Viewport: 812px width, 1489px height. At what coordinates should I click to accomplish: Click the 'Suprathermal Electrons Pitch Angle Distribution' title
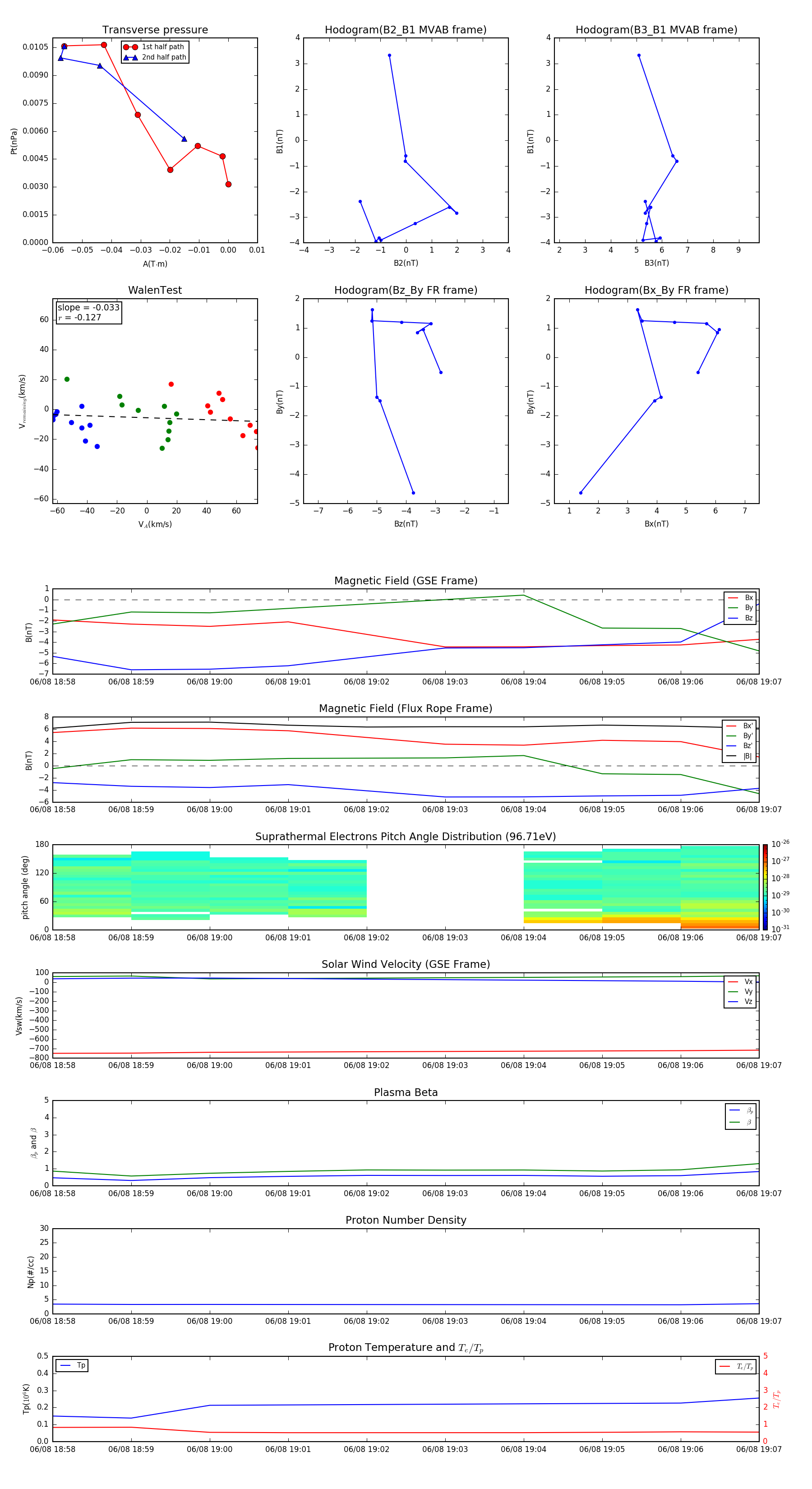pyautogui.click(x=406, y=837)
